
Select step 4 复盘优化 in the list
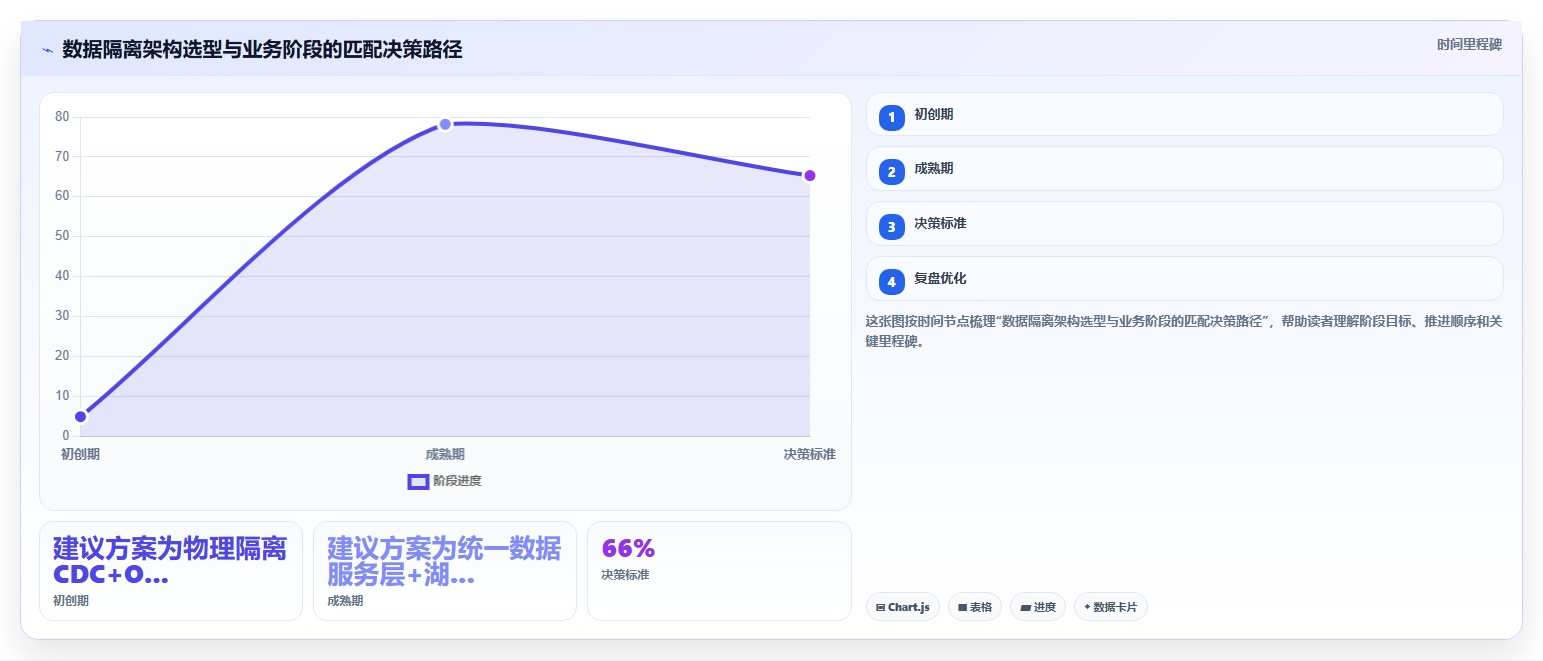1184,279
